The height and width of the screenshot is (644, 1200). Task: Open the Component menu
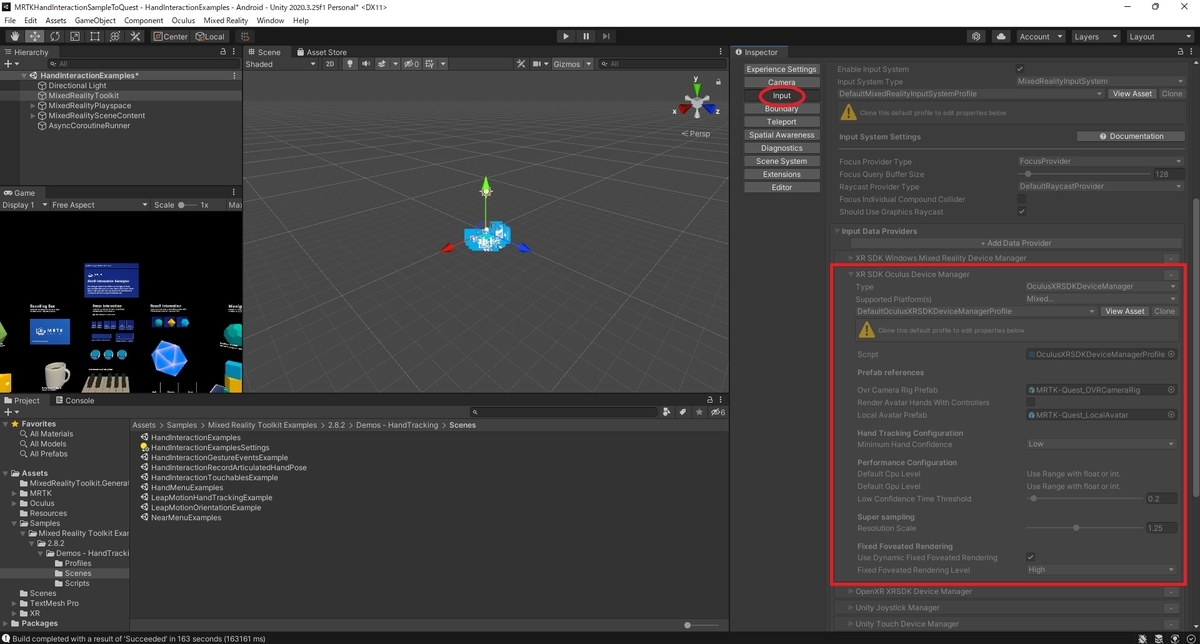(144, 20)
